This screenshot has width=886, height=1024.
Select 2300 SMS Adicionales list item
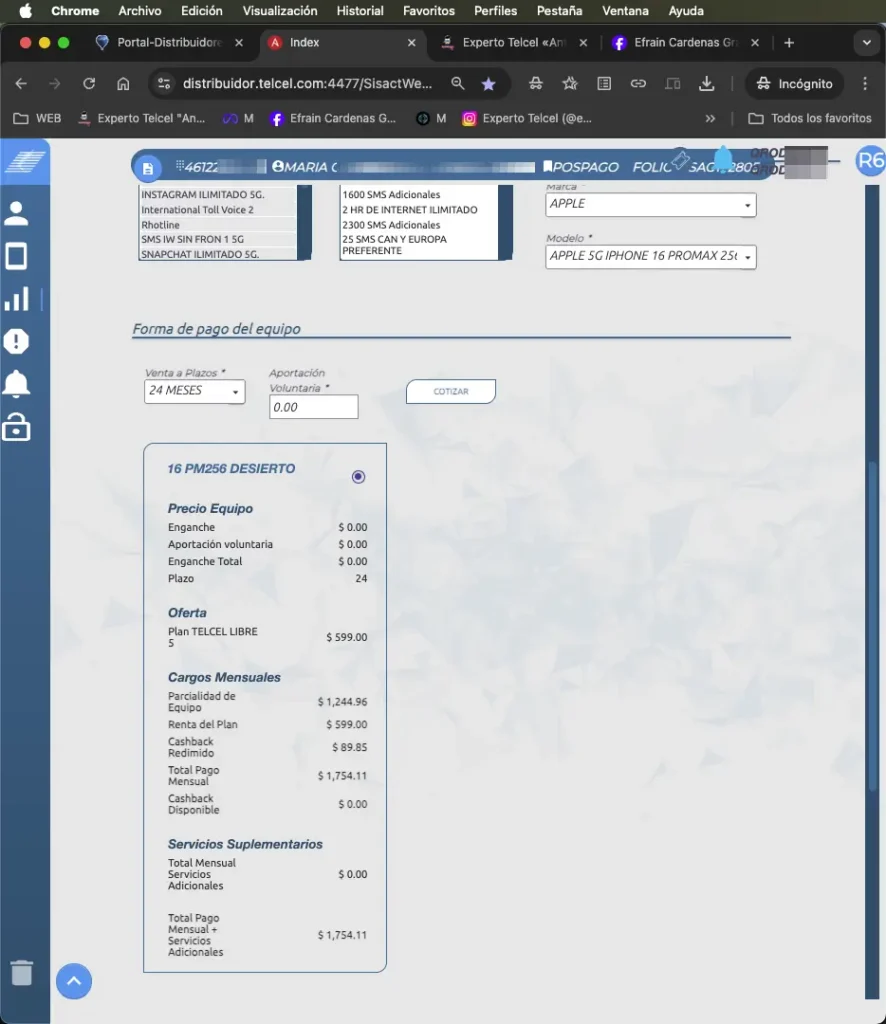(419, 225)
